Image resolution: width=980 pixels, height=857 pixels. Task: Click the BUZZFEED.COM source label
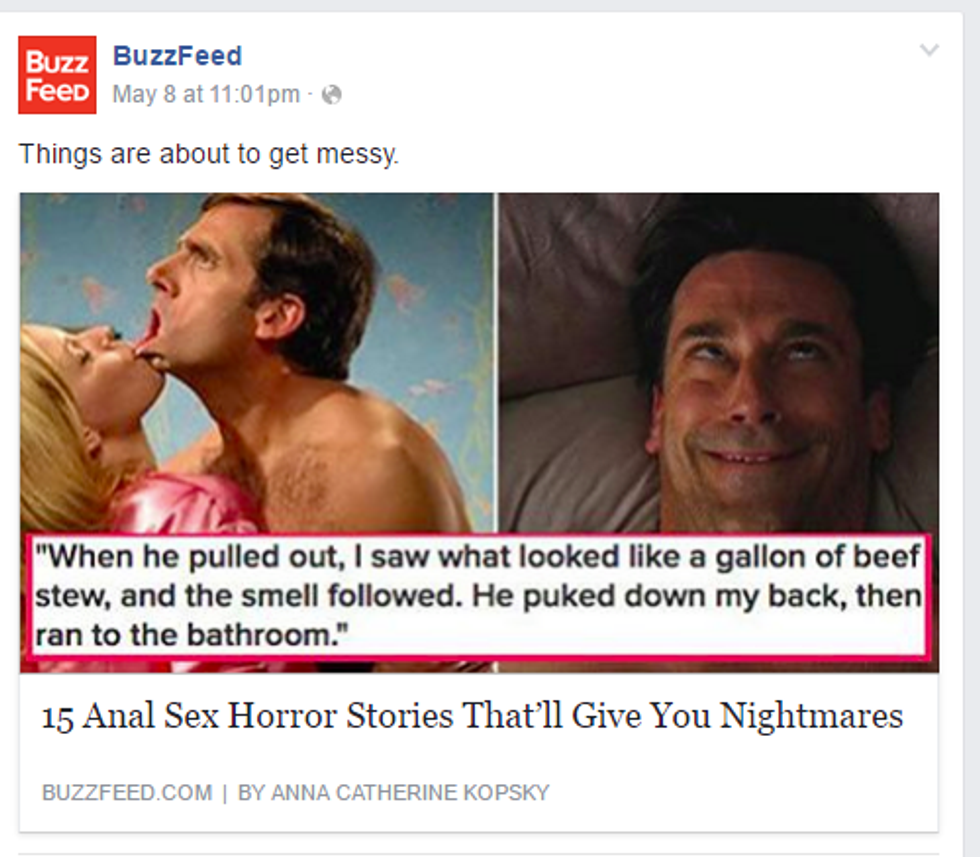(127, 793)
